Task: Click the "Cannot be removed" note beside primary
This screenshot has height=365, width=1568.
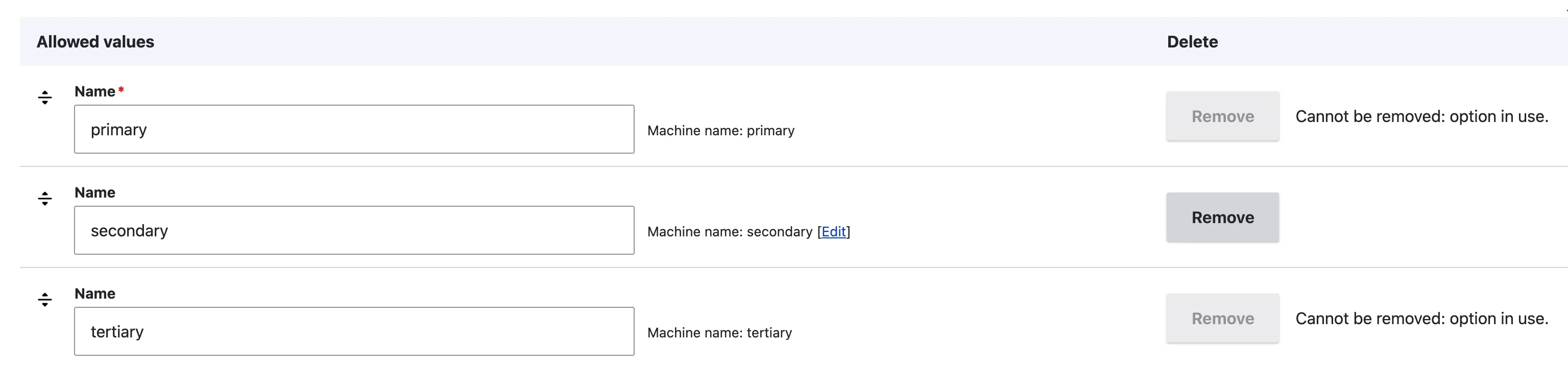Action: [1421, 116]
